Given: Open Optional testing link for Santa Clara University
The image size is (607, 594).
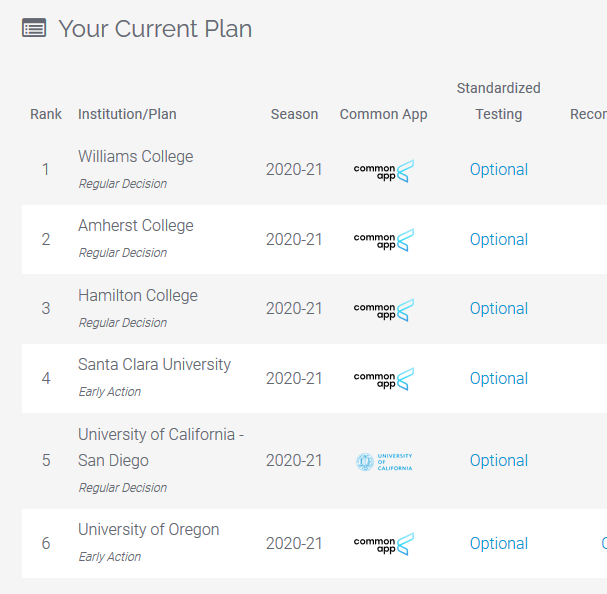Looking at the screenshot, I should [x=499, y=379].
